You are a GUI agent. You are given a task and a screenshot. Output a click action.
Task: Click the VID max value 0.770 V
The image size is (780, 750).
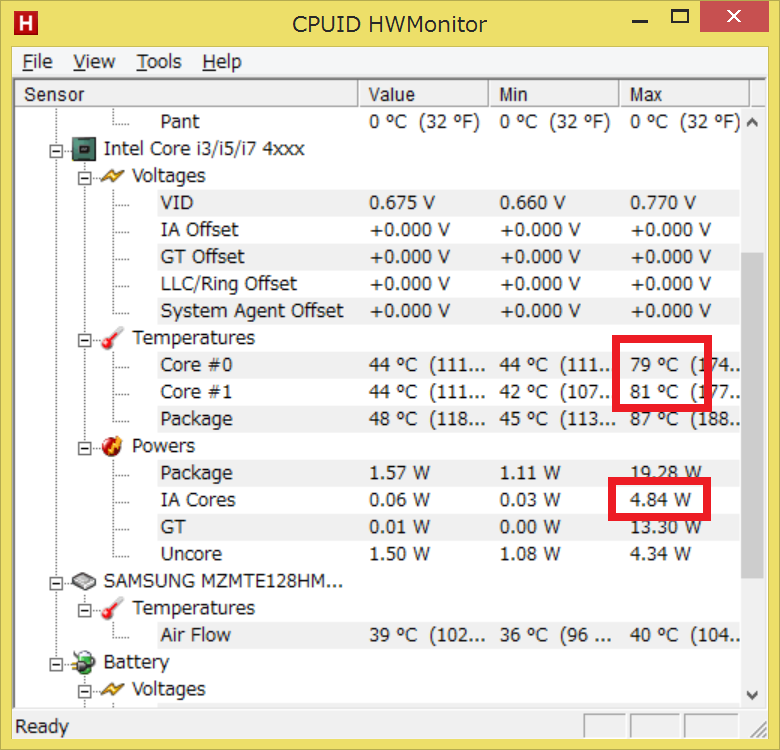[663, 202]
